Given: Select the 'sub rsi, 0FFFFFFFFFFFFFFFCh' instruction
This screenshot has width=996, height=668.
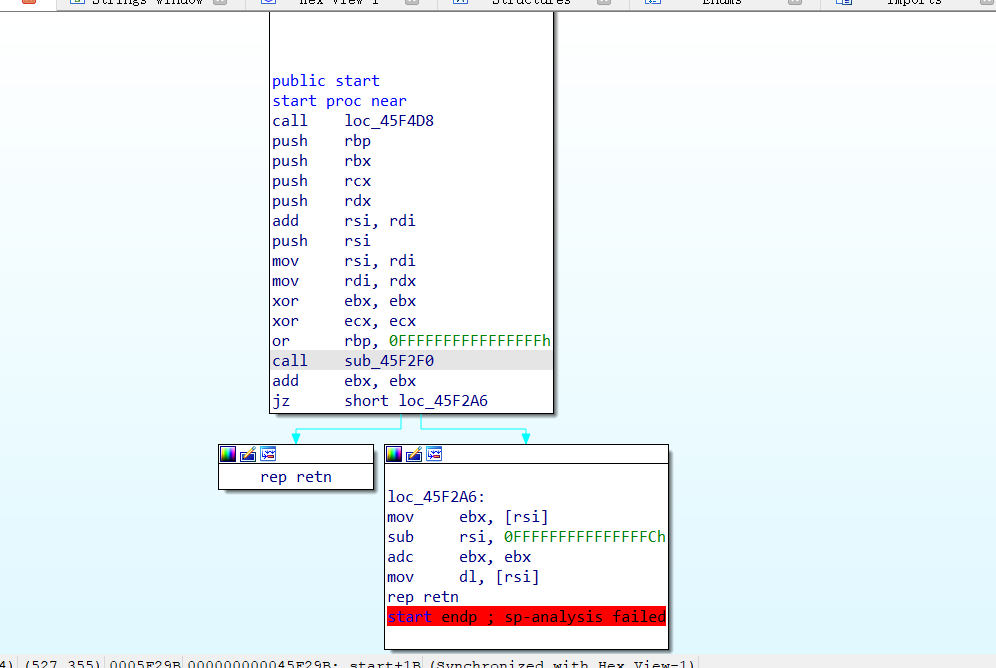Looking at the screenshot, I should (526, 537).
